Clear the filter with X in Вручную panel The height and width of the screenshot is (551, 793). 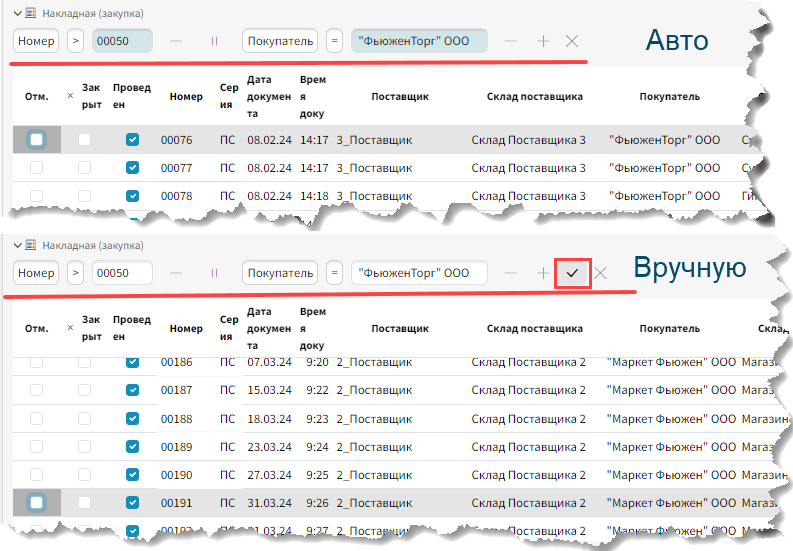601,273
